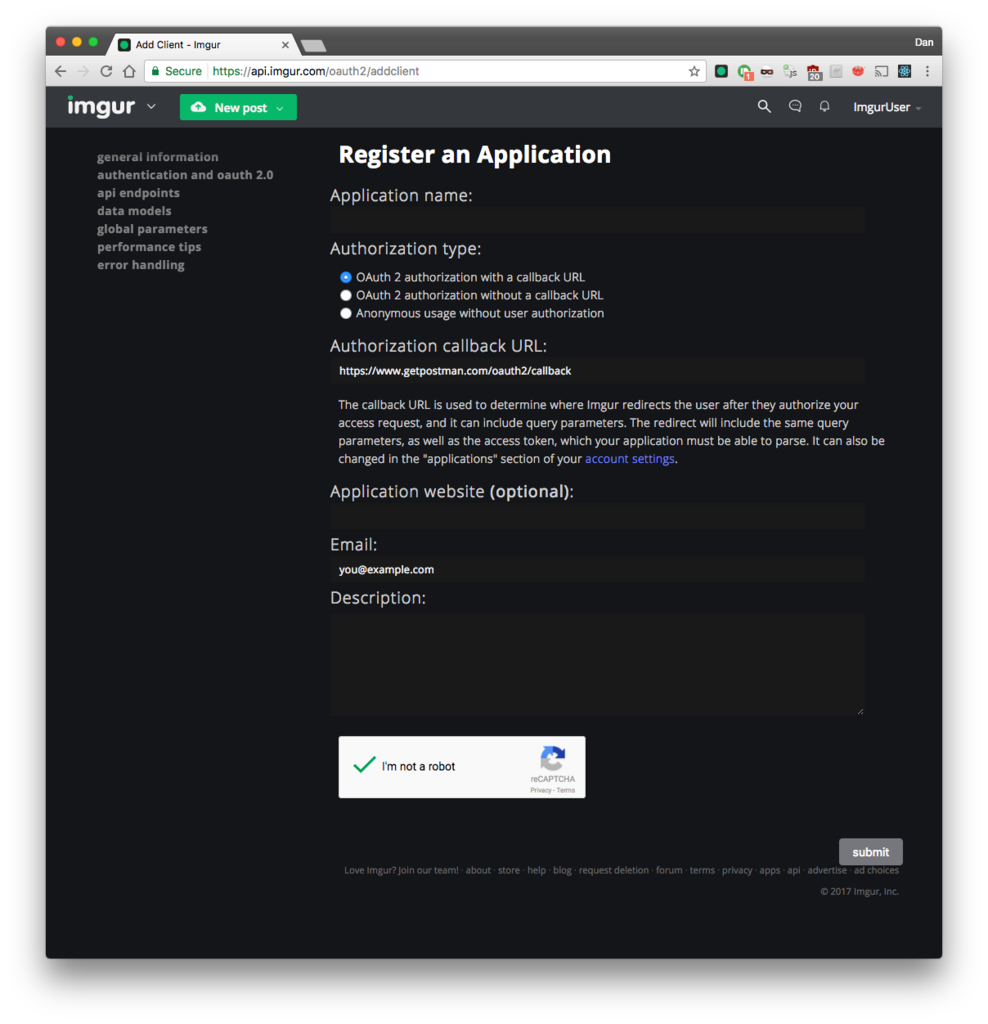This screenshot has height=1024, width=988.
Task: Click the Imgur logo
Action: pyautogui.click(x=101, y=106)
